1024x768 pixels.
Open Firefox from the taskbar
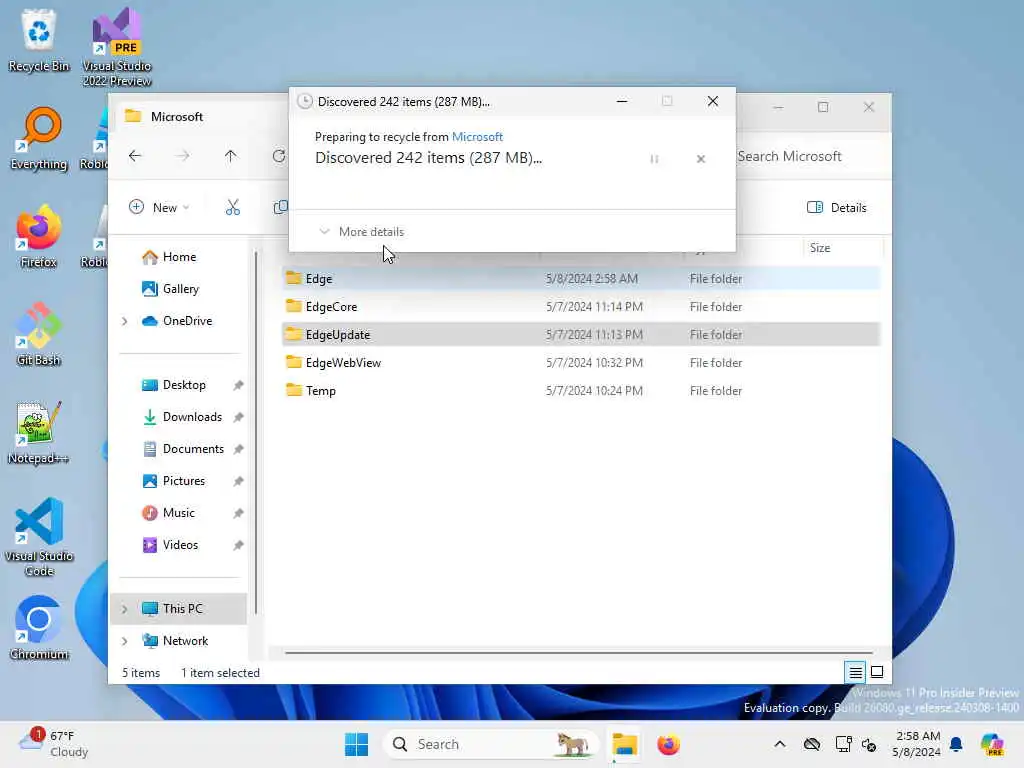click(x=668, y=744)
